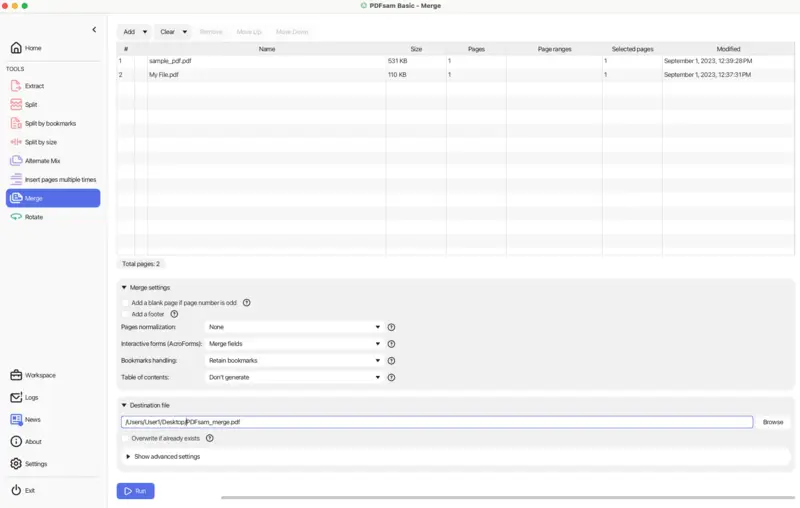Open the Settings gear icon
800x508 pixels.
(x=16, y=464)
